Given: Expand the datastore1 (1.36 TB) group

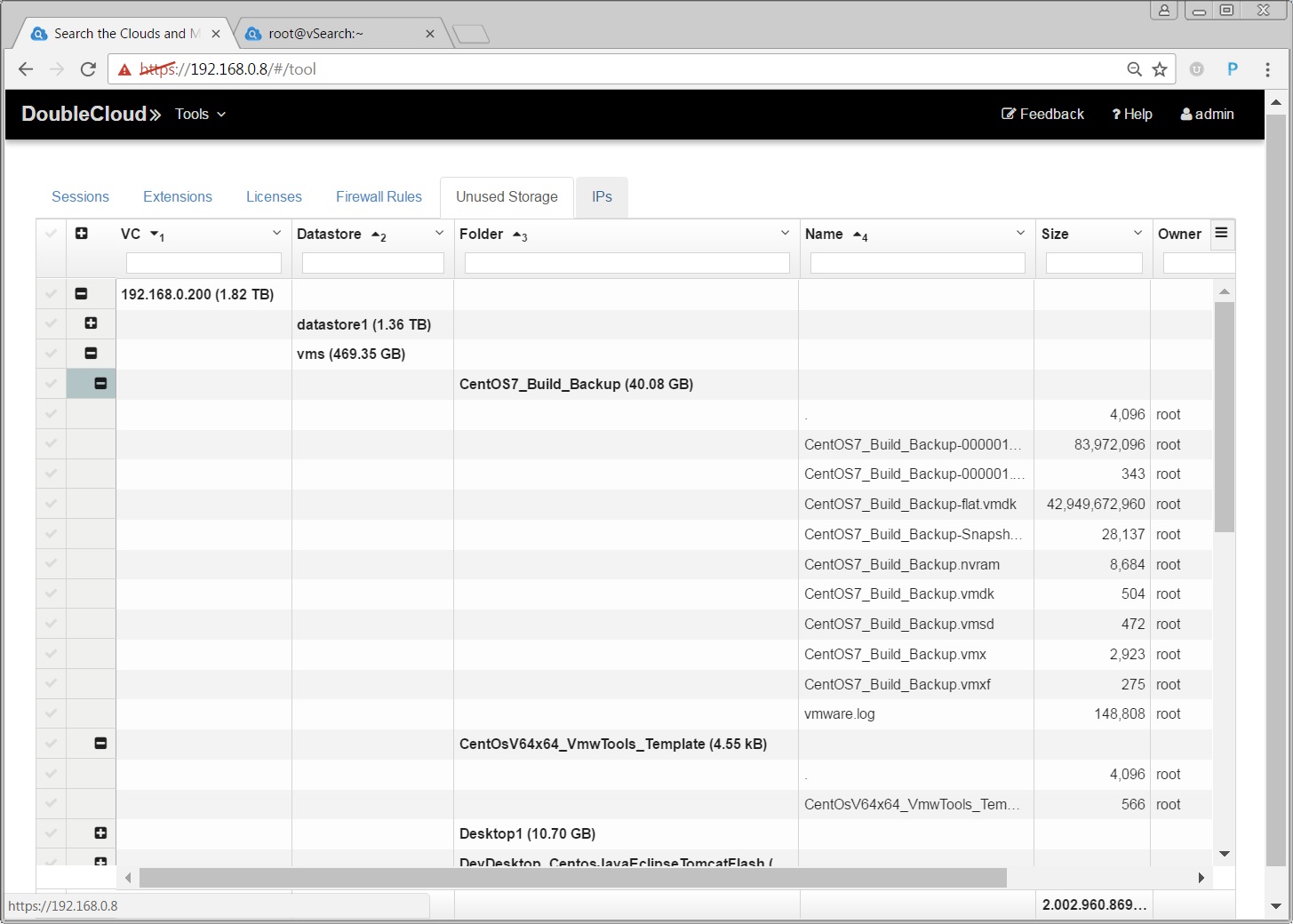Looking at the screenshot, I should [x=91, y=323].
